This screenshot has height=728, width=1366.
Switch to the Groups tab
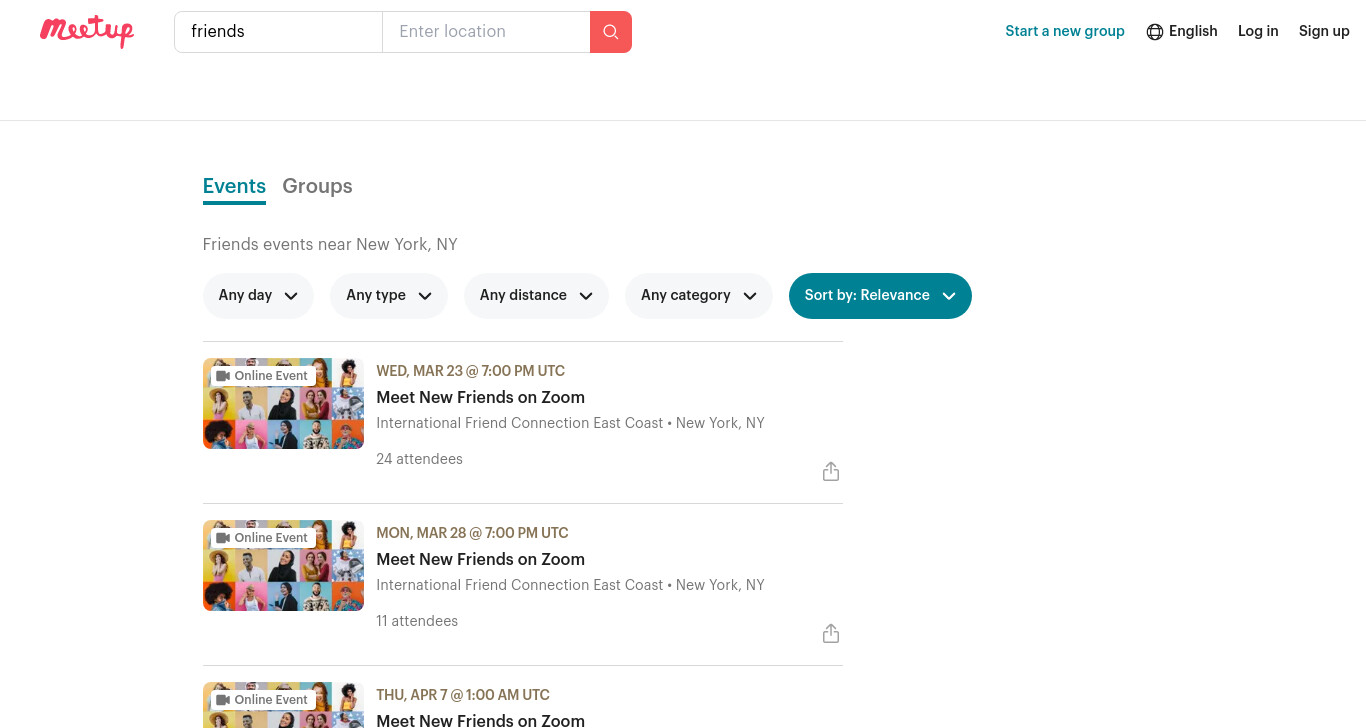(317, 187)
